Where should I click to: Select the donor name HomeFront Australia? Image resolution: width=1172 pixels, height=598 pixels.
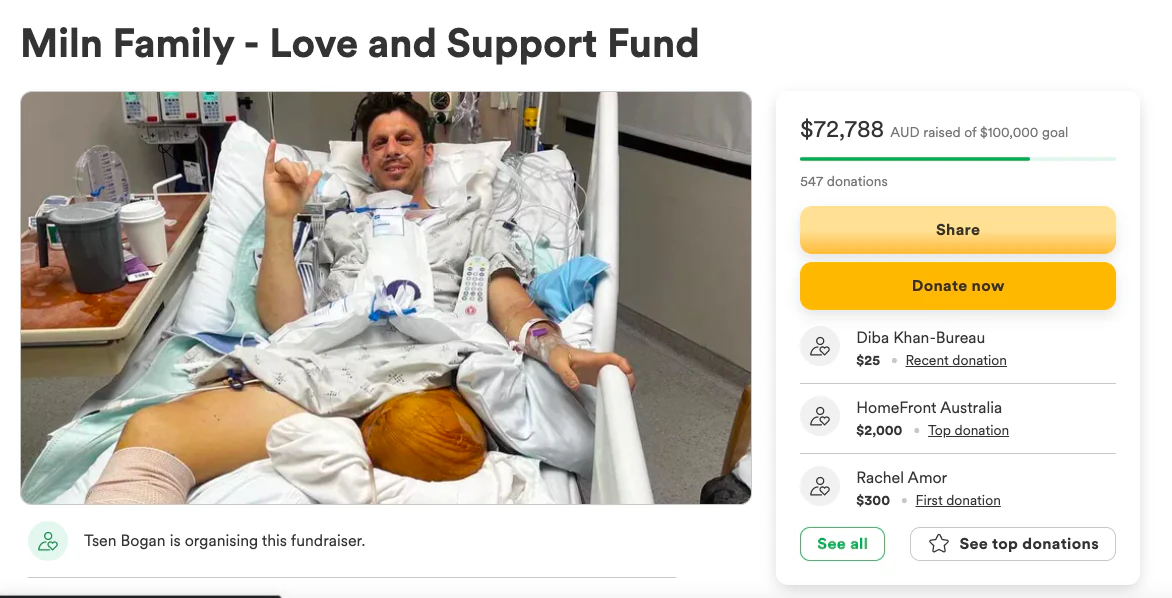pos(929,408)
